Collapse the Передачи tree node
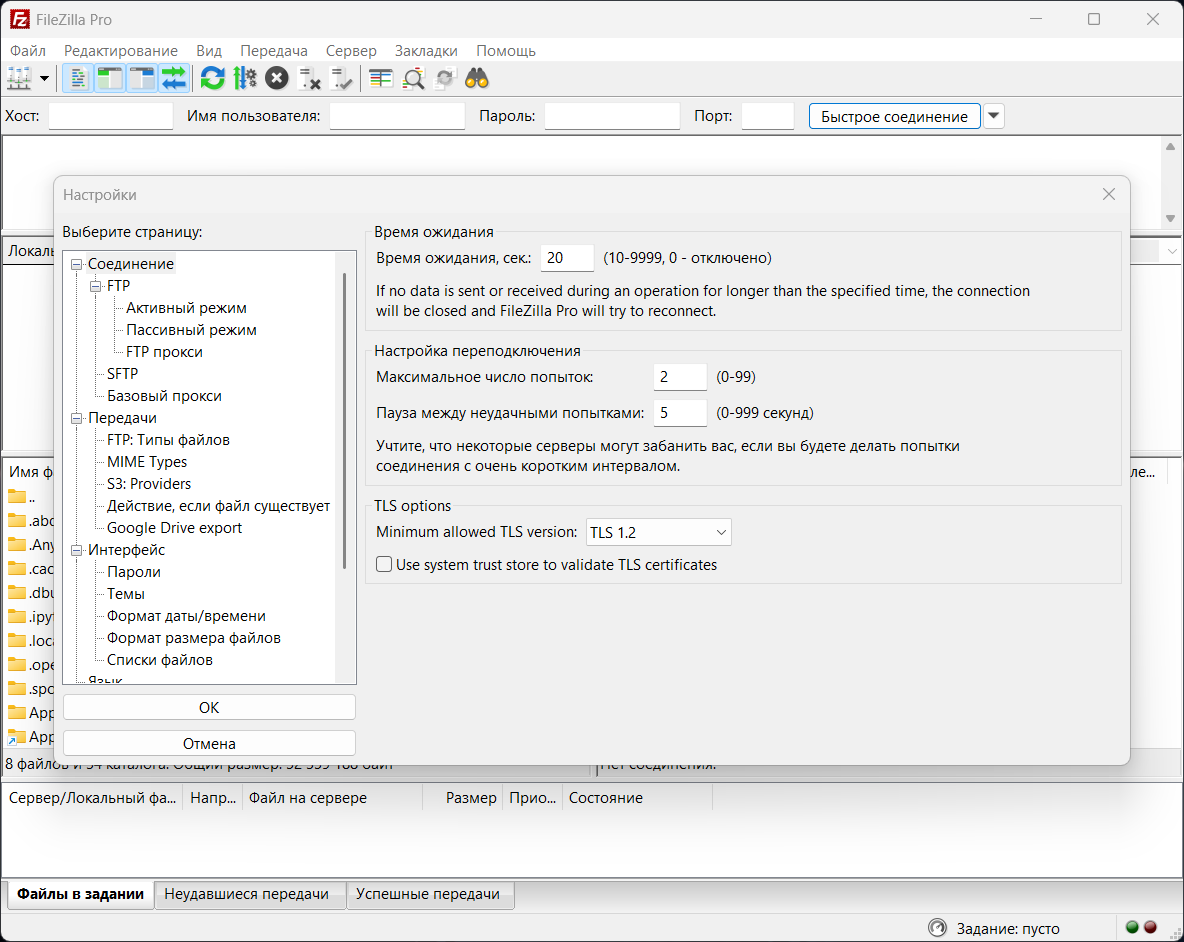The image size is (1184, 942). (x=76, y=418)
